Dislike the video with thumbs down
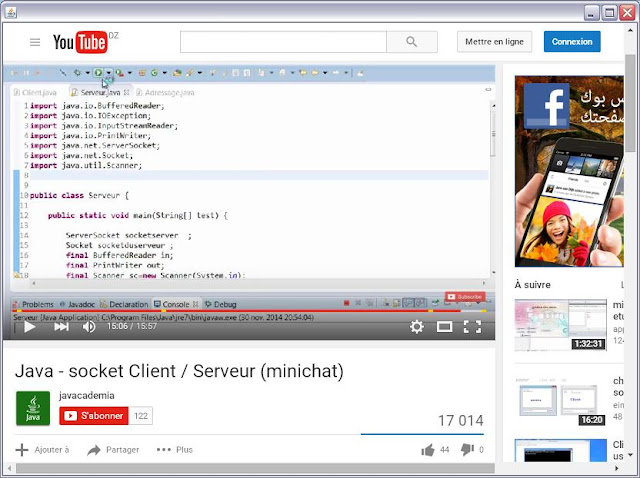 click(x=467, y=450)
